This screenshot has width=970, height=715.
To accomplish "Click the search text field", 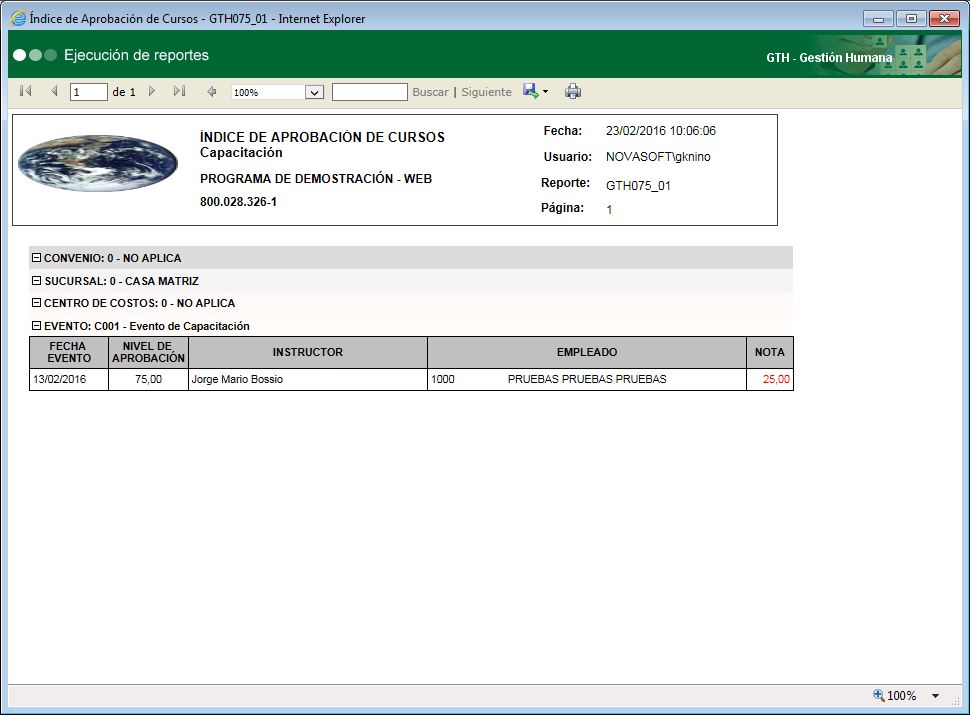I will (x=369, y=92).
